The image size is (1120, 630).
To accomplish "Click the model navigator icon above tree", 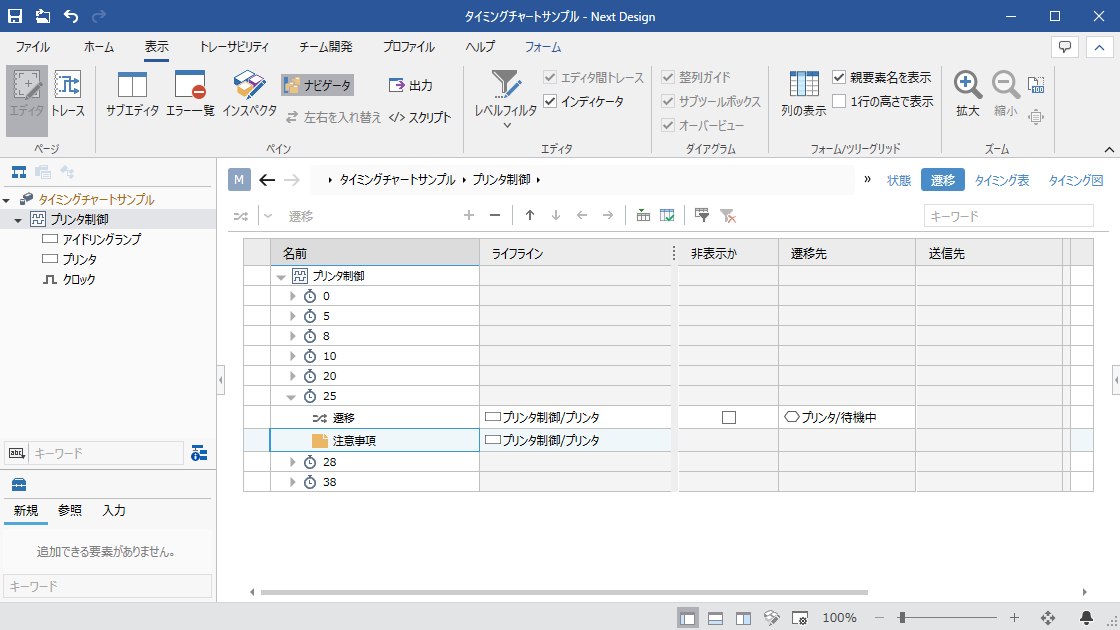I will coord(19,172).
